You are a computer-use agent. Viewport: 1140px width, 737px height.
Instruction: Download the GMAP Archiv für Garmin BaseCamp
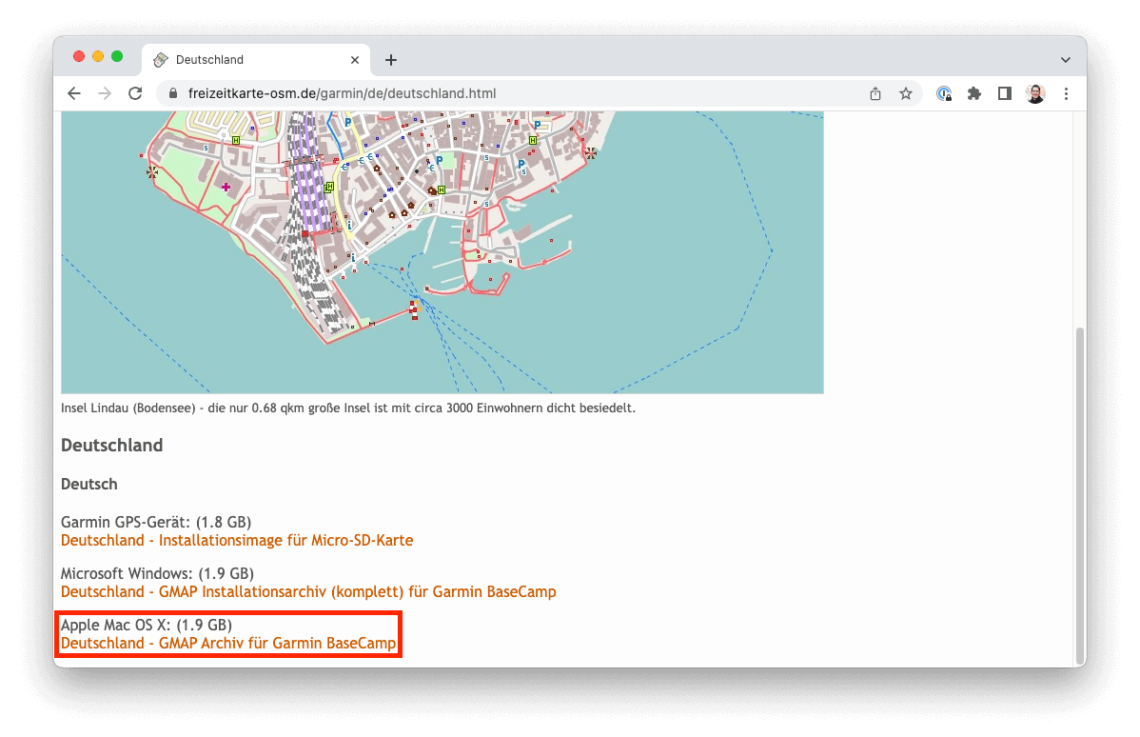227,643
